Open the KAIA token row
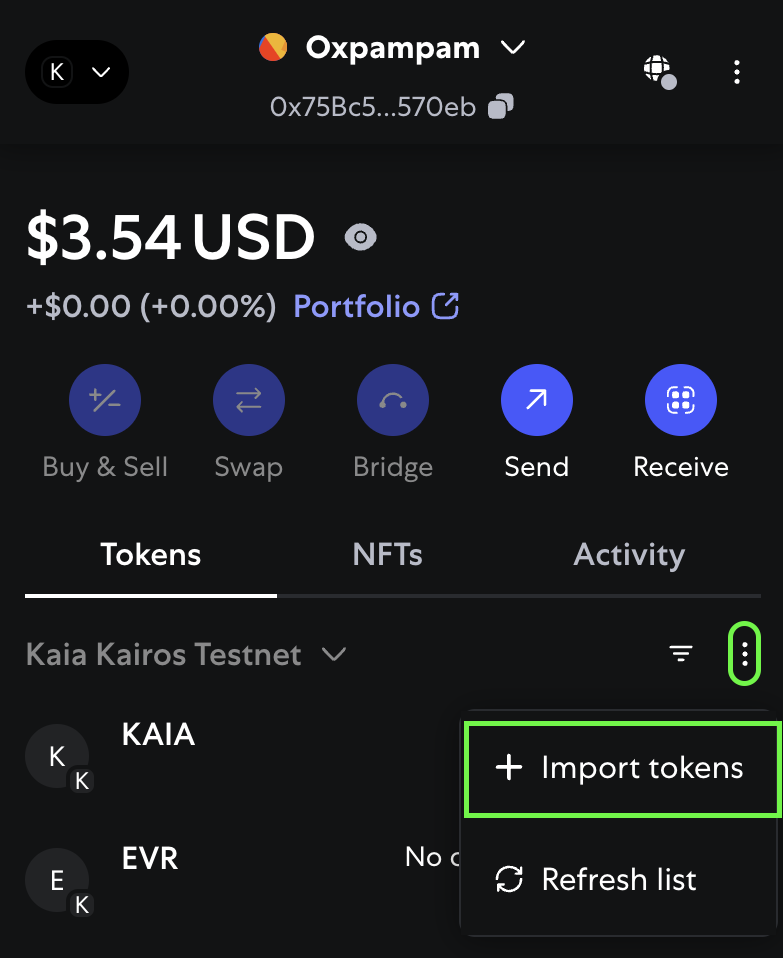The height and width of the screenshot is (958, 783). [x=242, y=756]
